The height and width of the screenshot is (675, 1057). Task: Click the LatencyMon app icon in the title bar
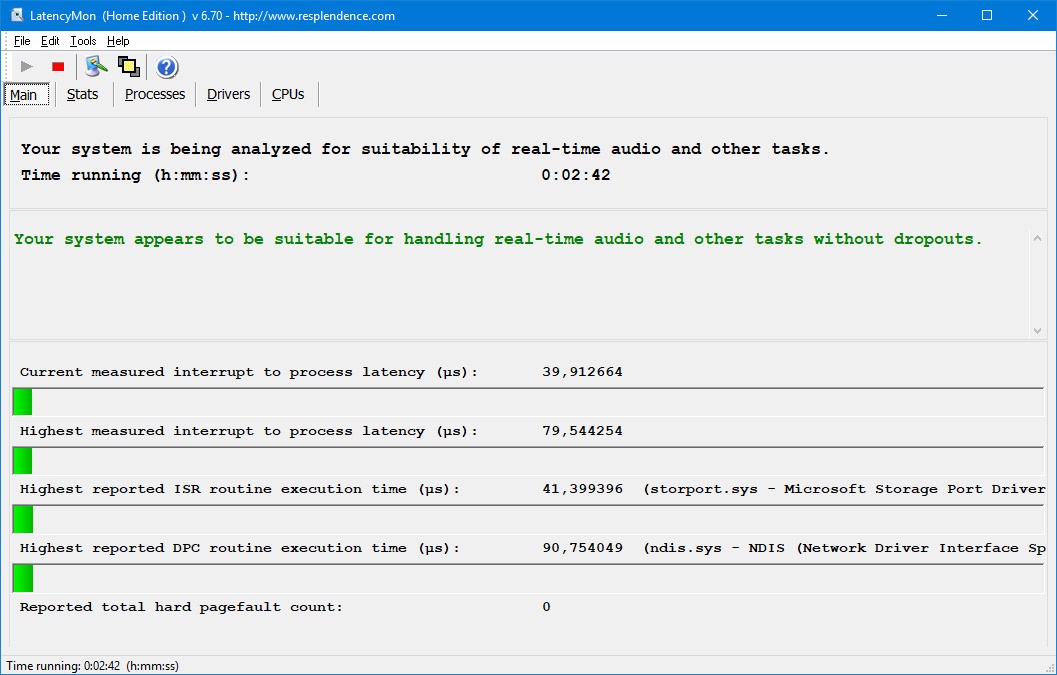[18, 16]
